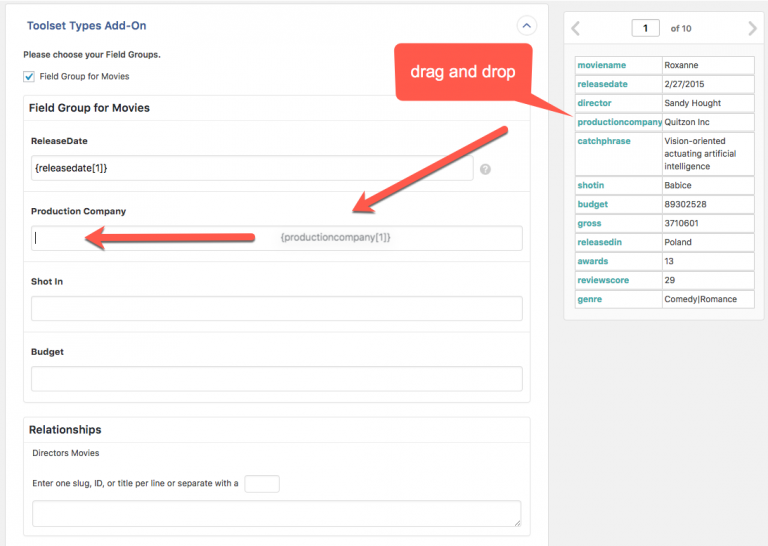Select the budget field tag

coord(593,204)
